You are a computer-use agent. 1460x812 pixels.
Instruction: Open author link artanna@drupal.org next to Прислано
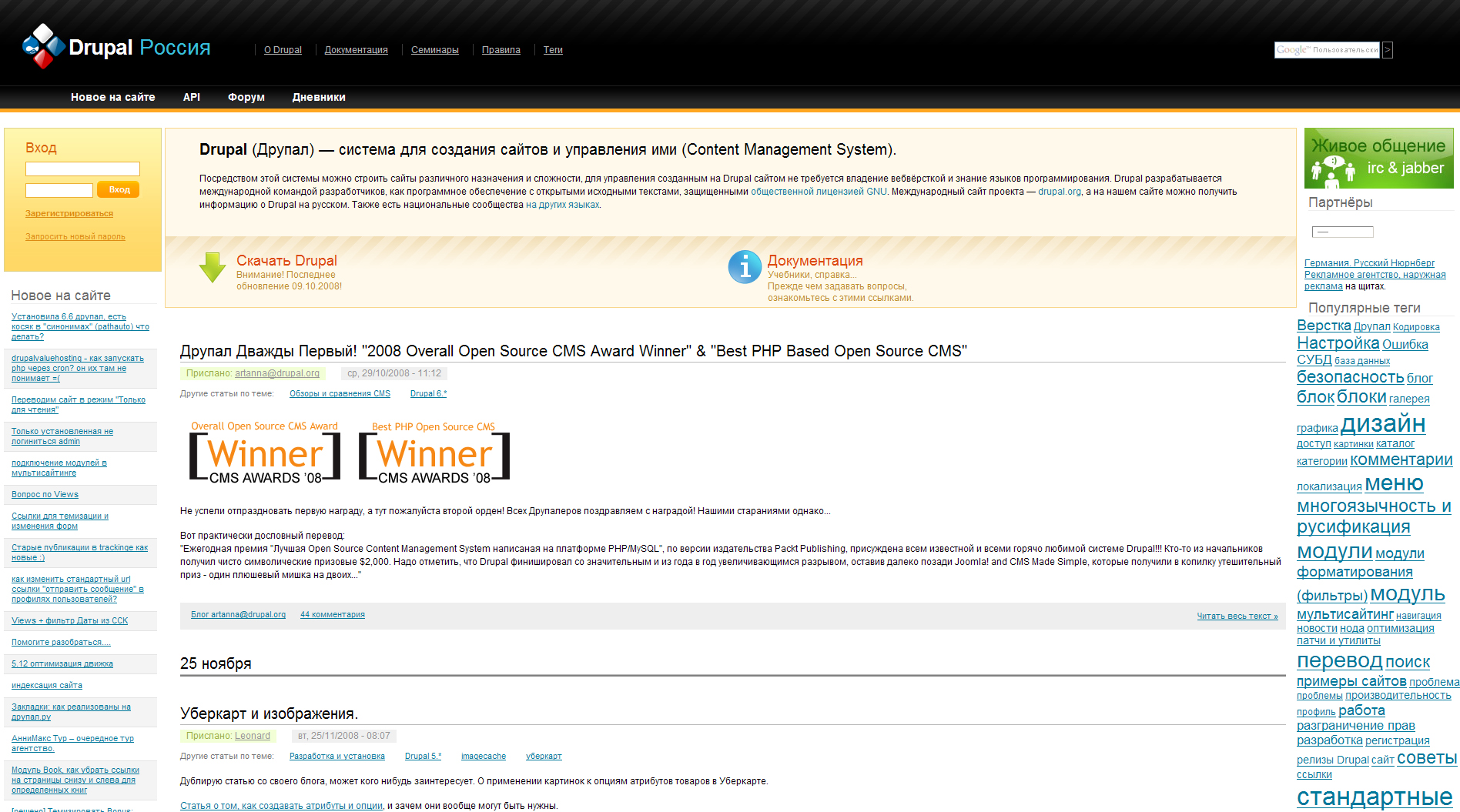pyautogui.click(x=277, y=373)
